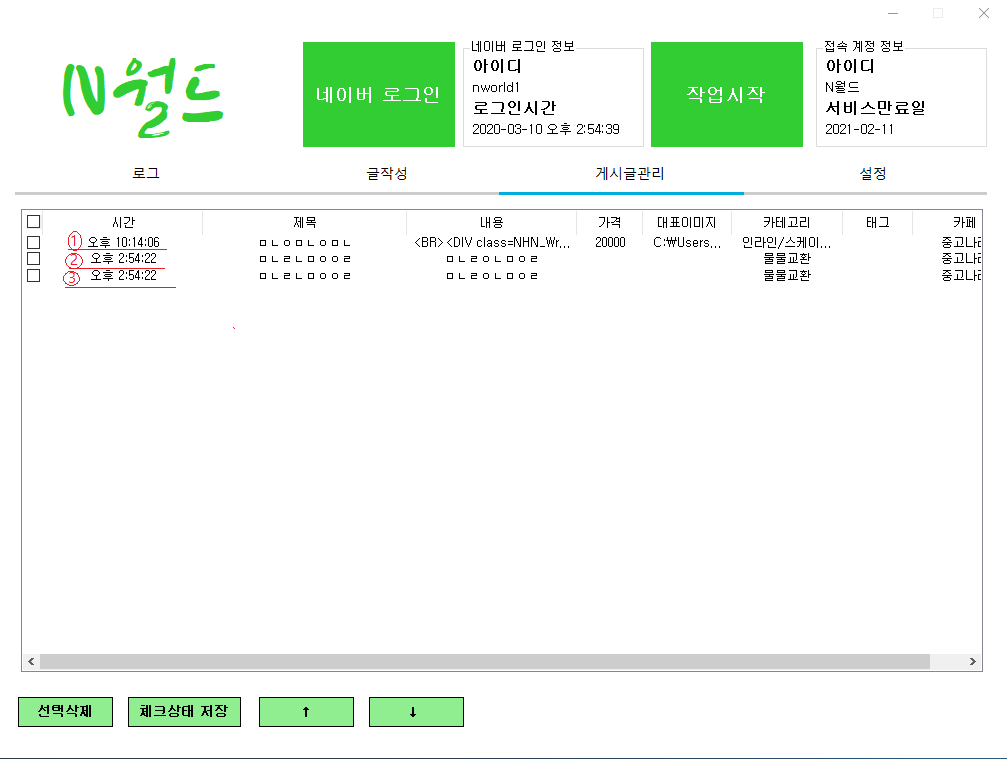
Task: Click the N월드 logo
Action: pos(143,98)
